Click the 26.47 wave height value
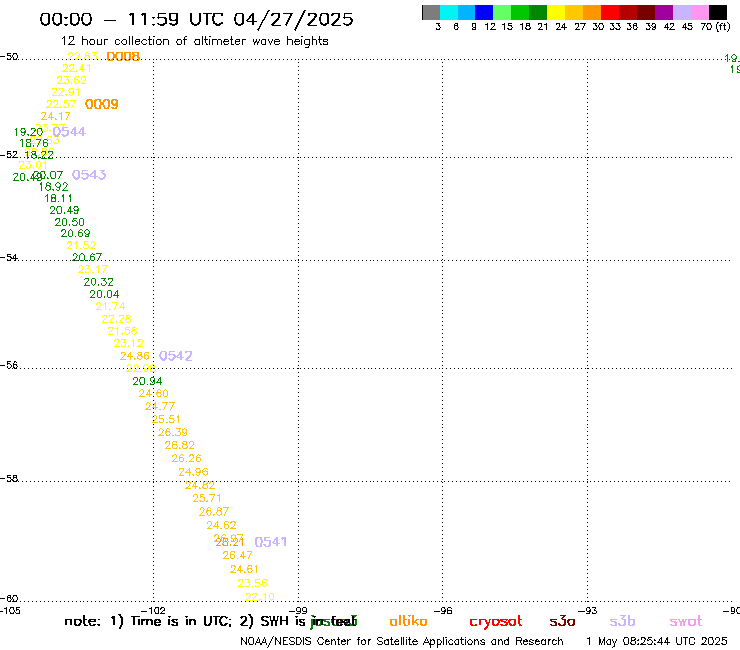The width and height of the screenshot is (740, 650). (237, 556)
